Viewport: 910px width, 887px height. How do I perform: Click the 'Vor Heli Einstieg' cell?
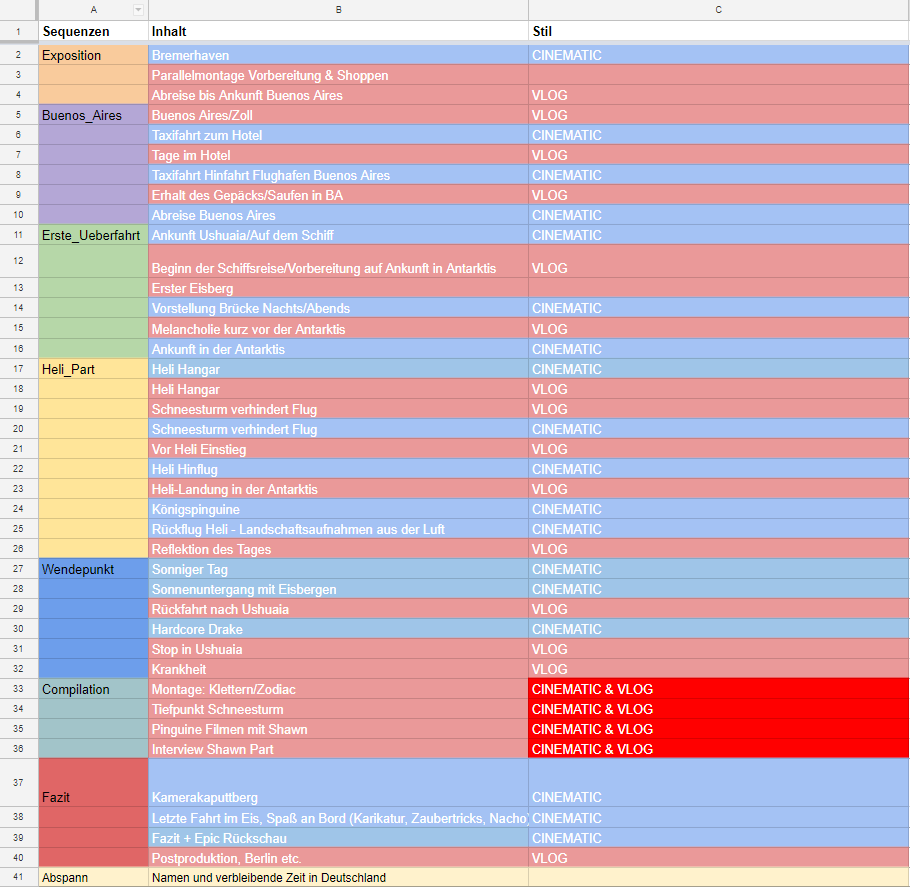338,449
